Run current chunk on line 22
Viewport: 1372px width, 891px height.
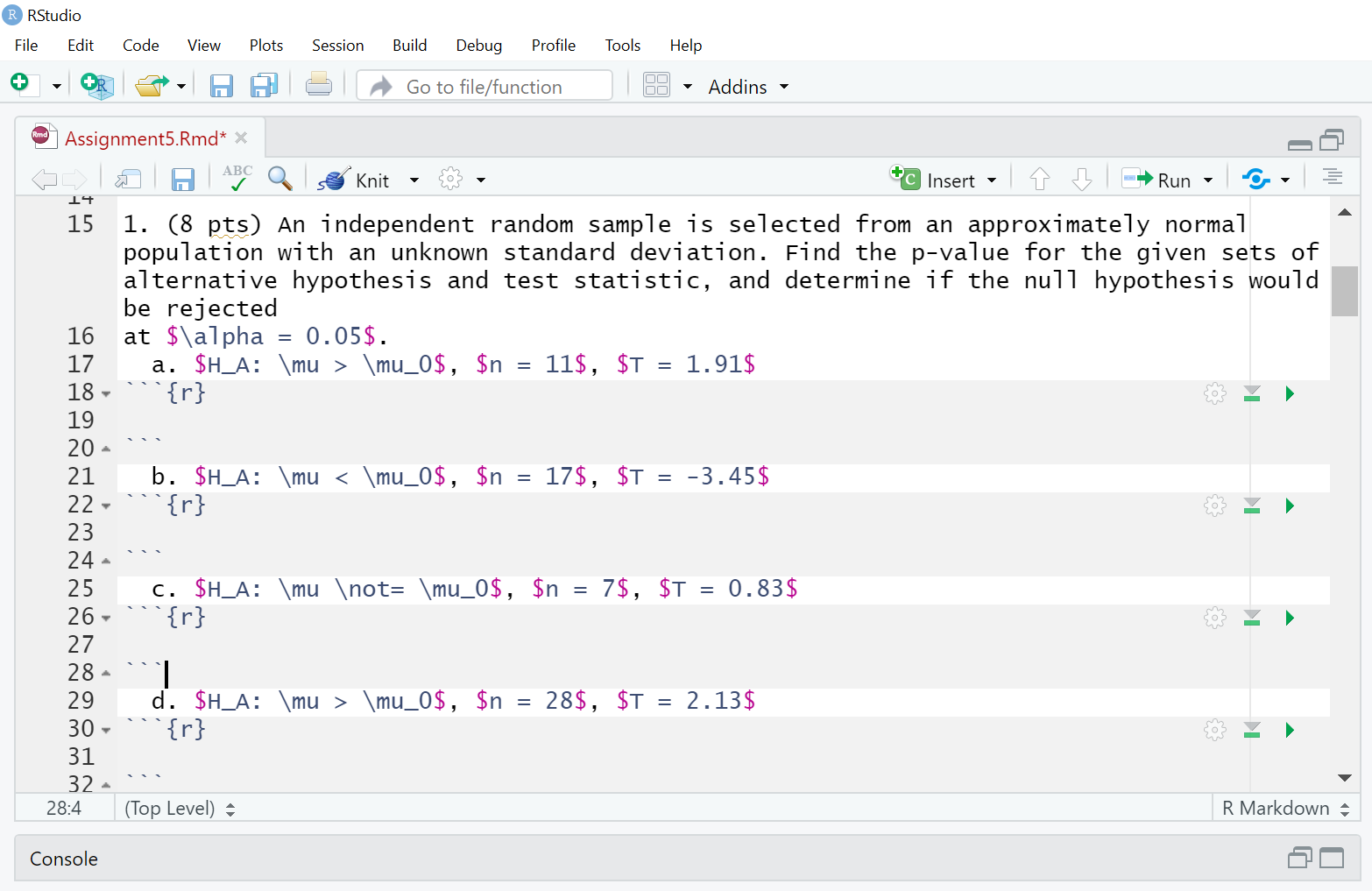coord(1290,506)
